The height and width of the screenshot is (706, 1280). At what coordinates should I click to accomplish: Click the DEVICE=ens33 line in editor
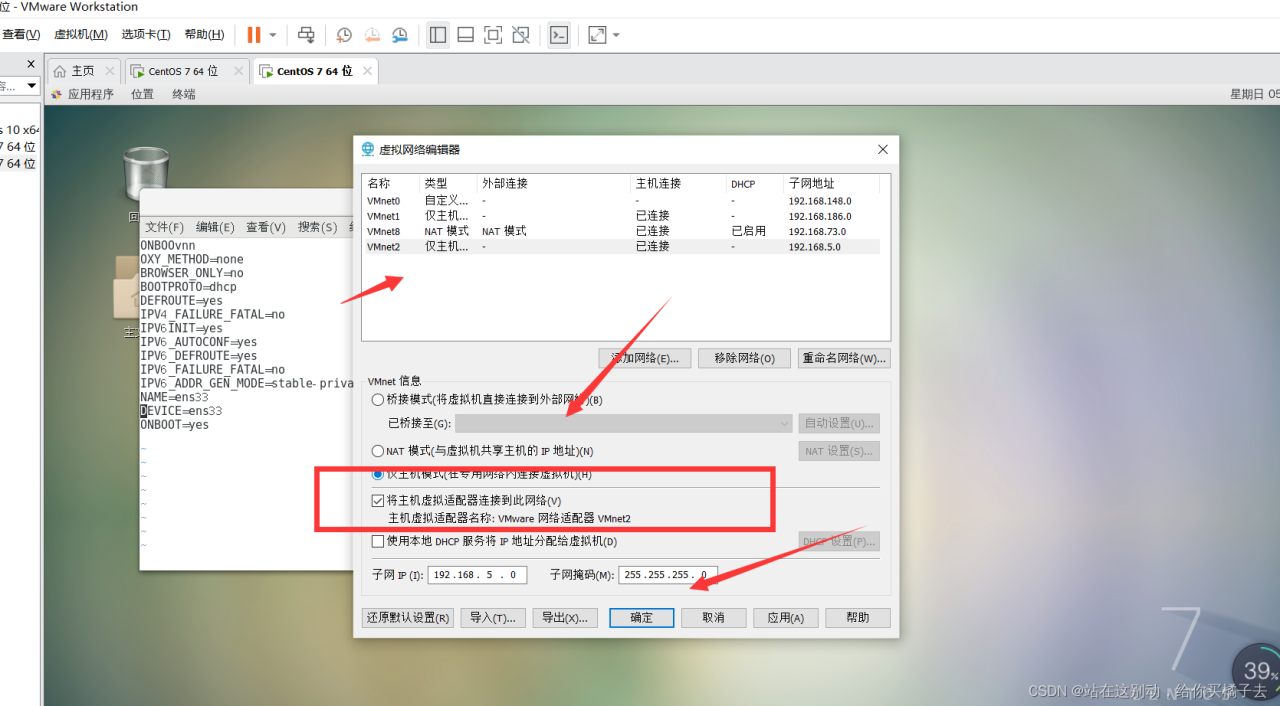181,411
